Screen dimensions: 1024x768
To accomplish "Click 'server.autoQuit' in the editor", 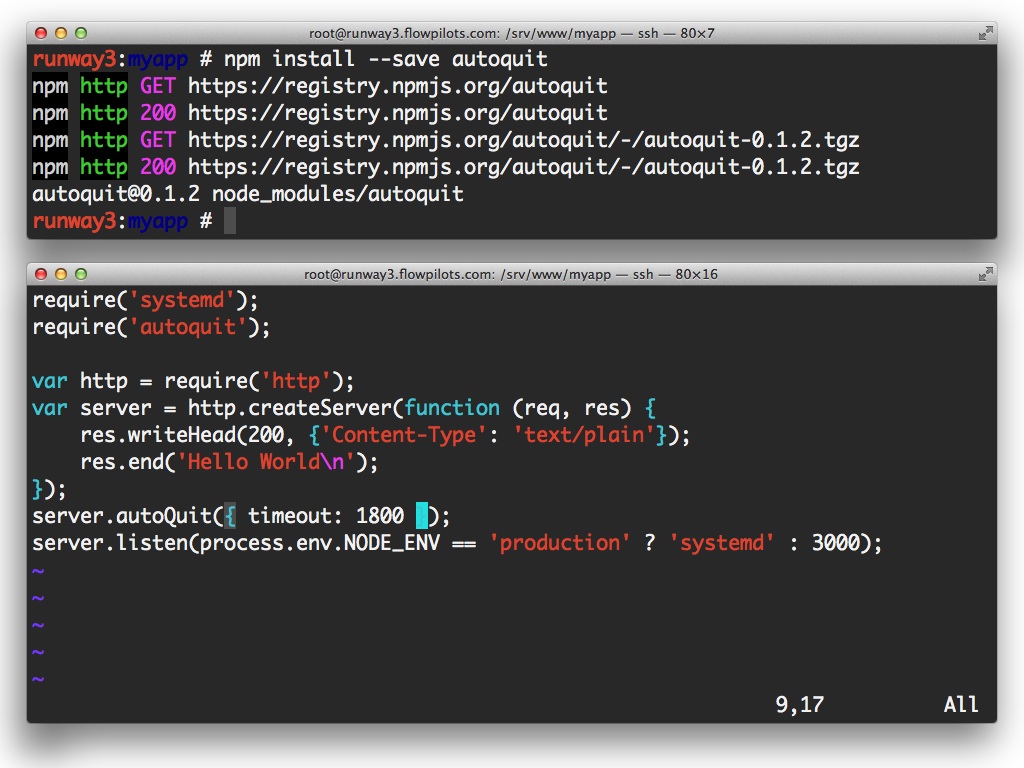I will click(x=121, y=516).
